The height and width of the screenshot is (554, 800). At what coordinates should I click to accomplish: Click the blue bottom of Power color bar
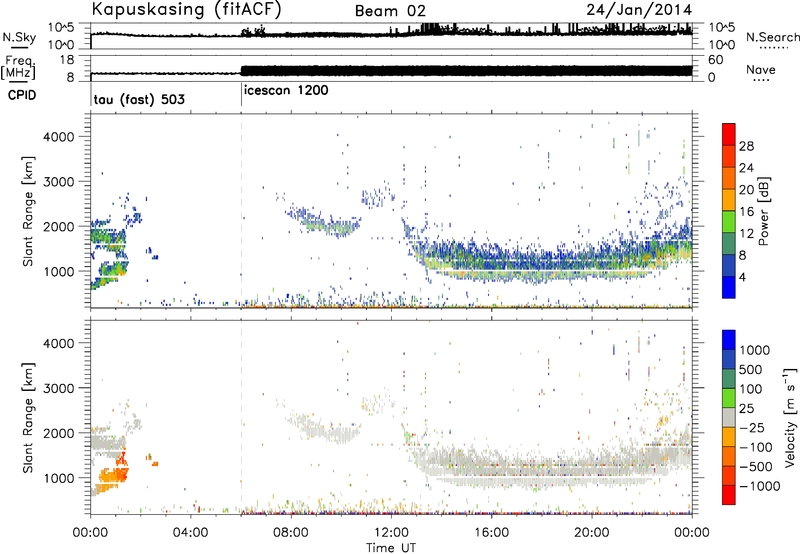tap(729, 288)
